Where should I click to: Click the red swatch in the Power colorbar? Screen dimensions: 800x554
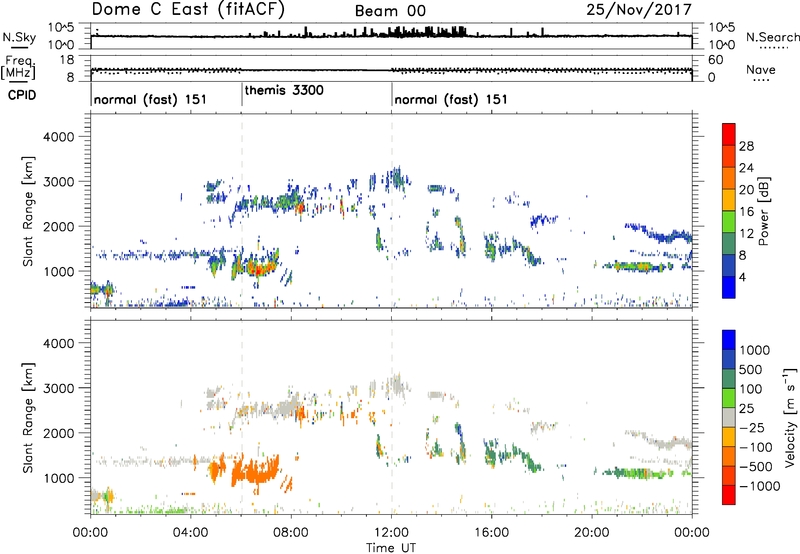click(x=729, y=134)
